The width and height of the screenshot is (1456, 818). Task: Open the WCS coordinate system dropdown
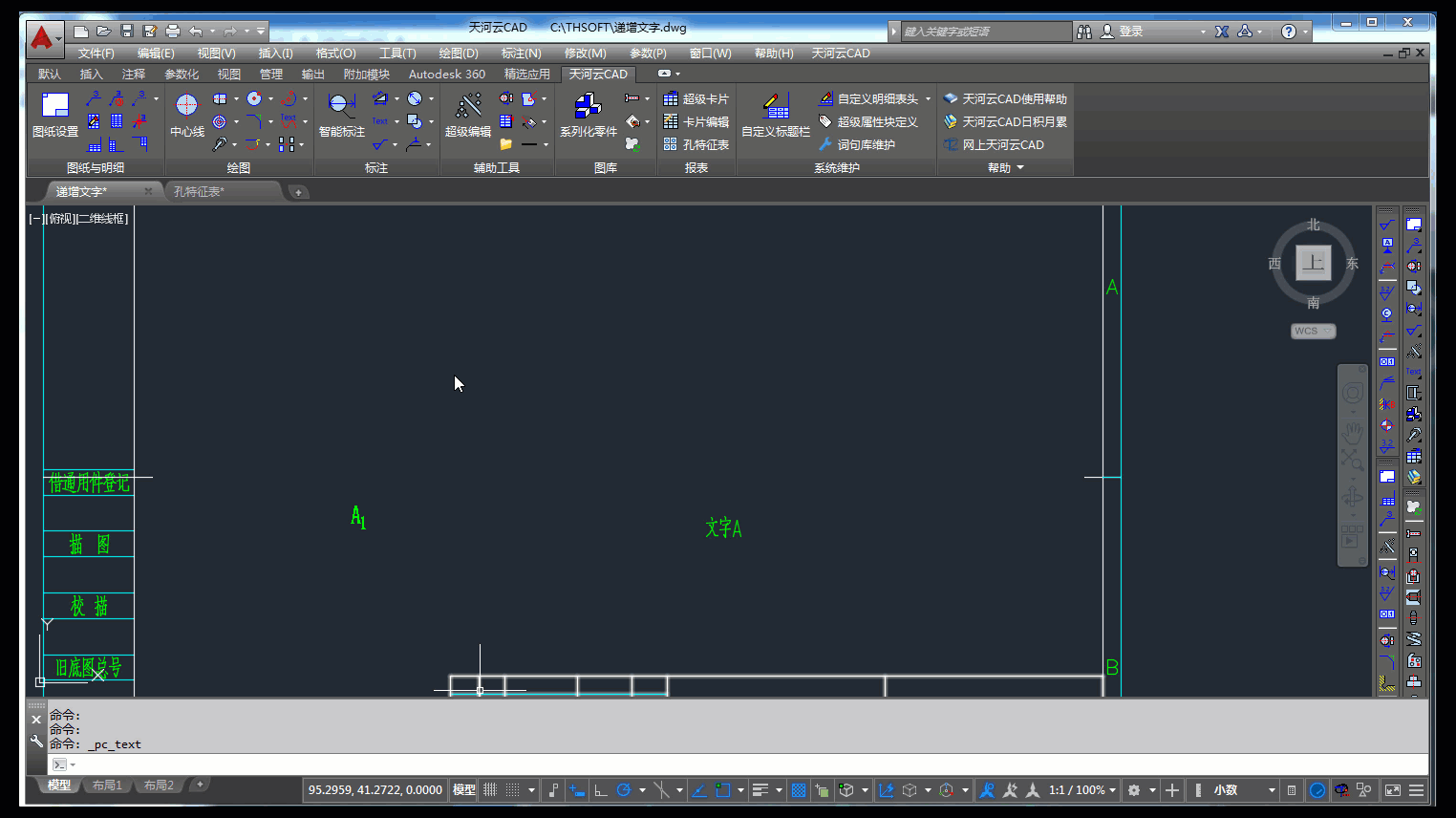click(1314, 331)
